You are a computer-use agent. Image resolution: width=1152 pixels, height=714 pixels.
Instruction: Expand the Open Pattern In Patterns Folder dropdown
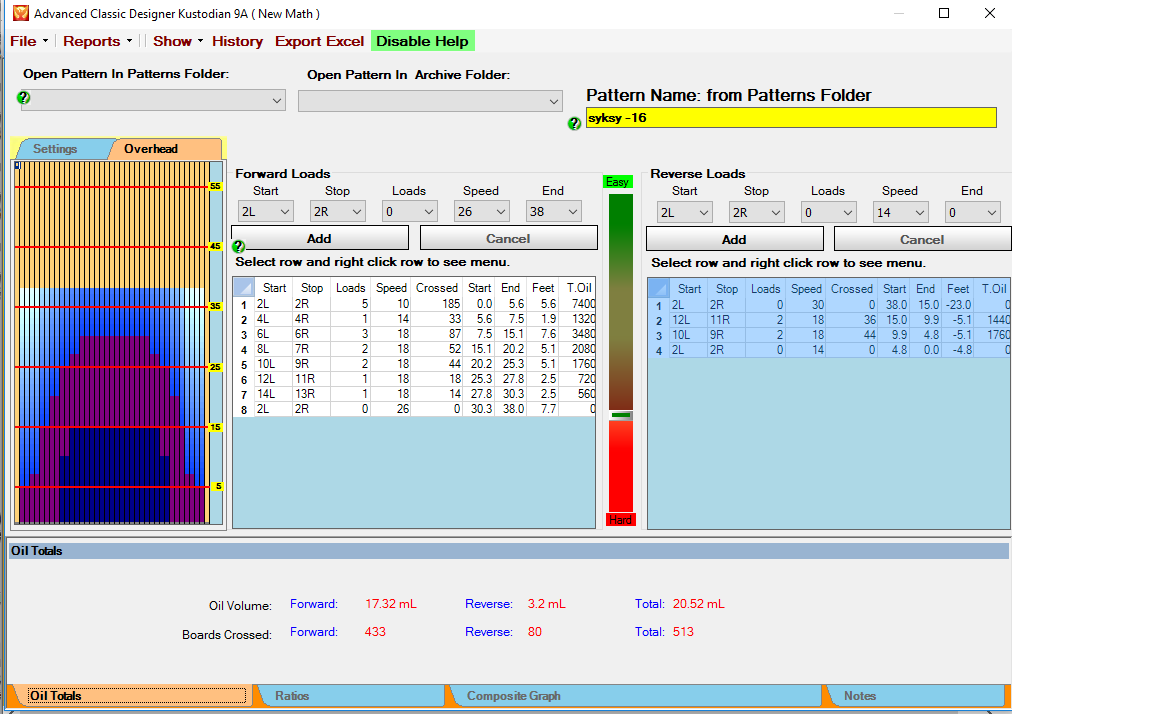[x=153, y=101]
